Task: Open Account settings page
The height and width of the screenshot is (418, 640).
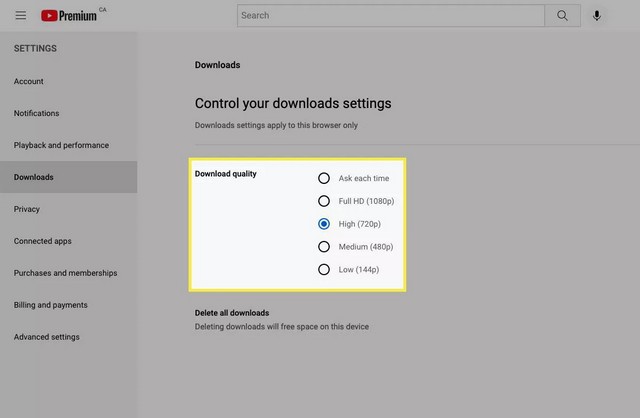Action: pyautogui.click(x=69, y=81)
